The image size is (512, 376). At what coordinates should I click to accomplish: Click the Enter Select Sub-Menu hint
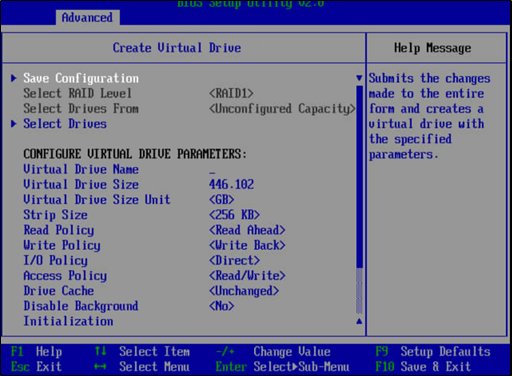pos(282,367)
